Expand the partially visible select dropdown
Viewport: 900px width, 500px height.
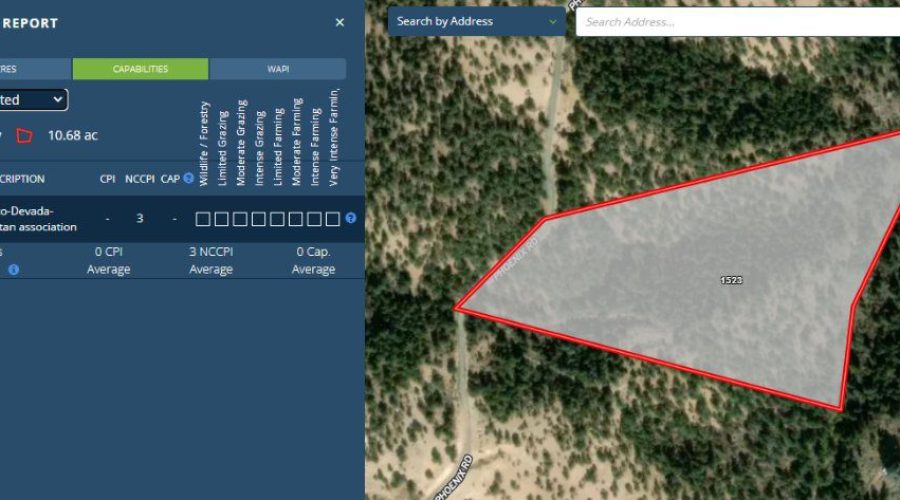point(33,100)
